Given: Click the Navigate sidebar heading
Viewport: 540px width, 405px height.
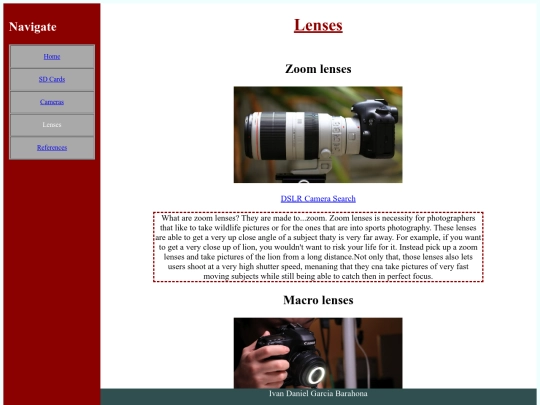Looking at the screenshot, I should 33,27.
